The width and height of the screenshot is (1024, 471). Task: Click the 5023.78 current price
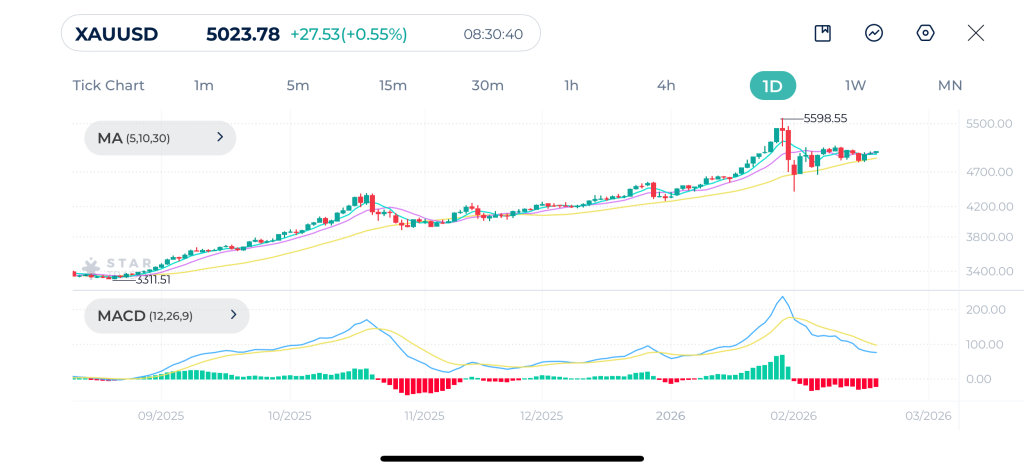243,34
